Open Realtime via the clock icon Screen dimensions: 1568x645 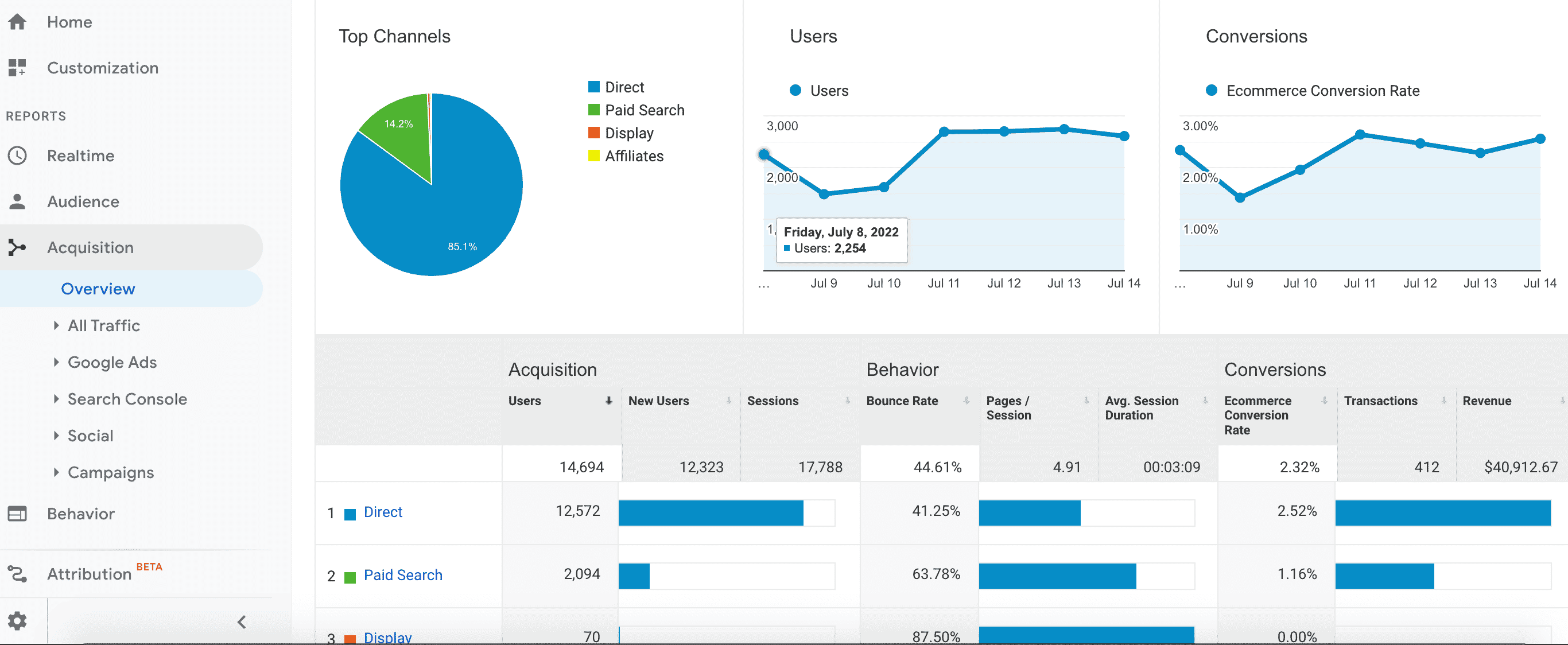click(x=17, y=156)
